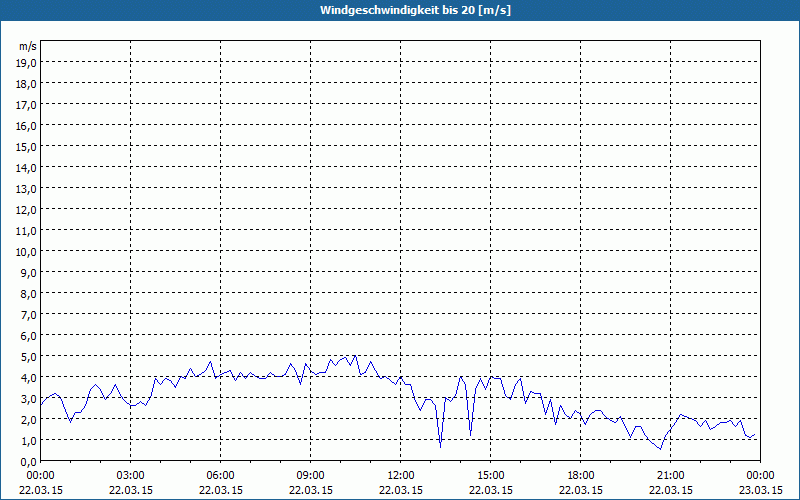
Task: Select the 7,0 y-axis label
Action: click(28, 315)
